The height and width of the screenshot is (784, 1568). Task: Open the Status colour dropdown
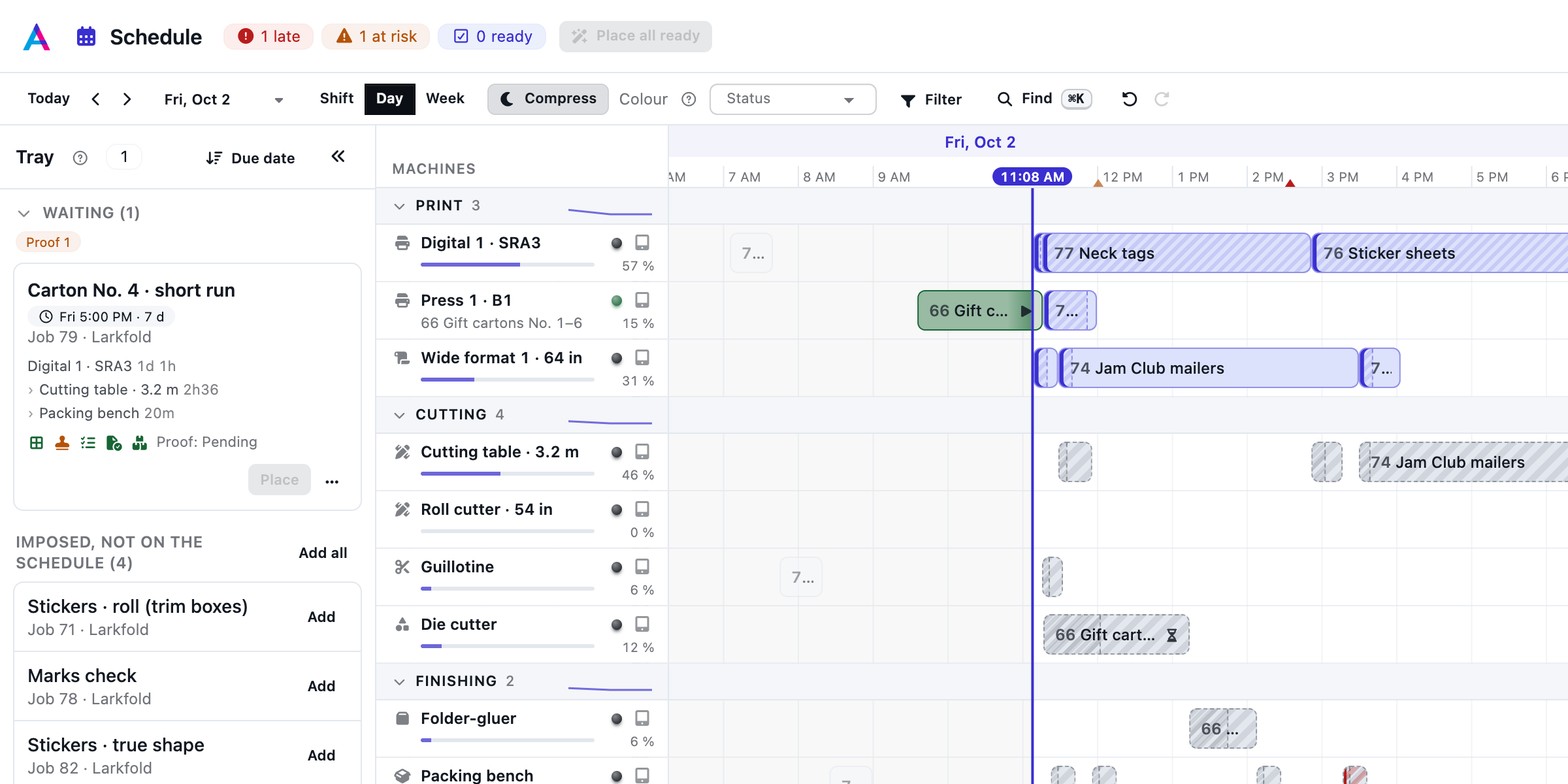(792, 99)
